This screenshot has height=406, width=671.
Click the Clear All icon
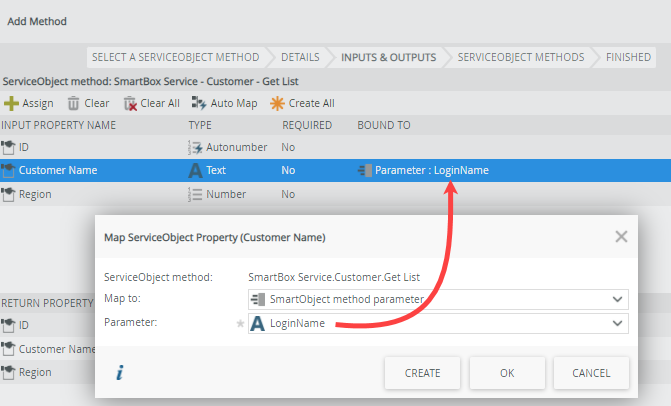point(130,103)
